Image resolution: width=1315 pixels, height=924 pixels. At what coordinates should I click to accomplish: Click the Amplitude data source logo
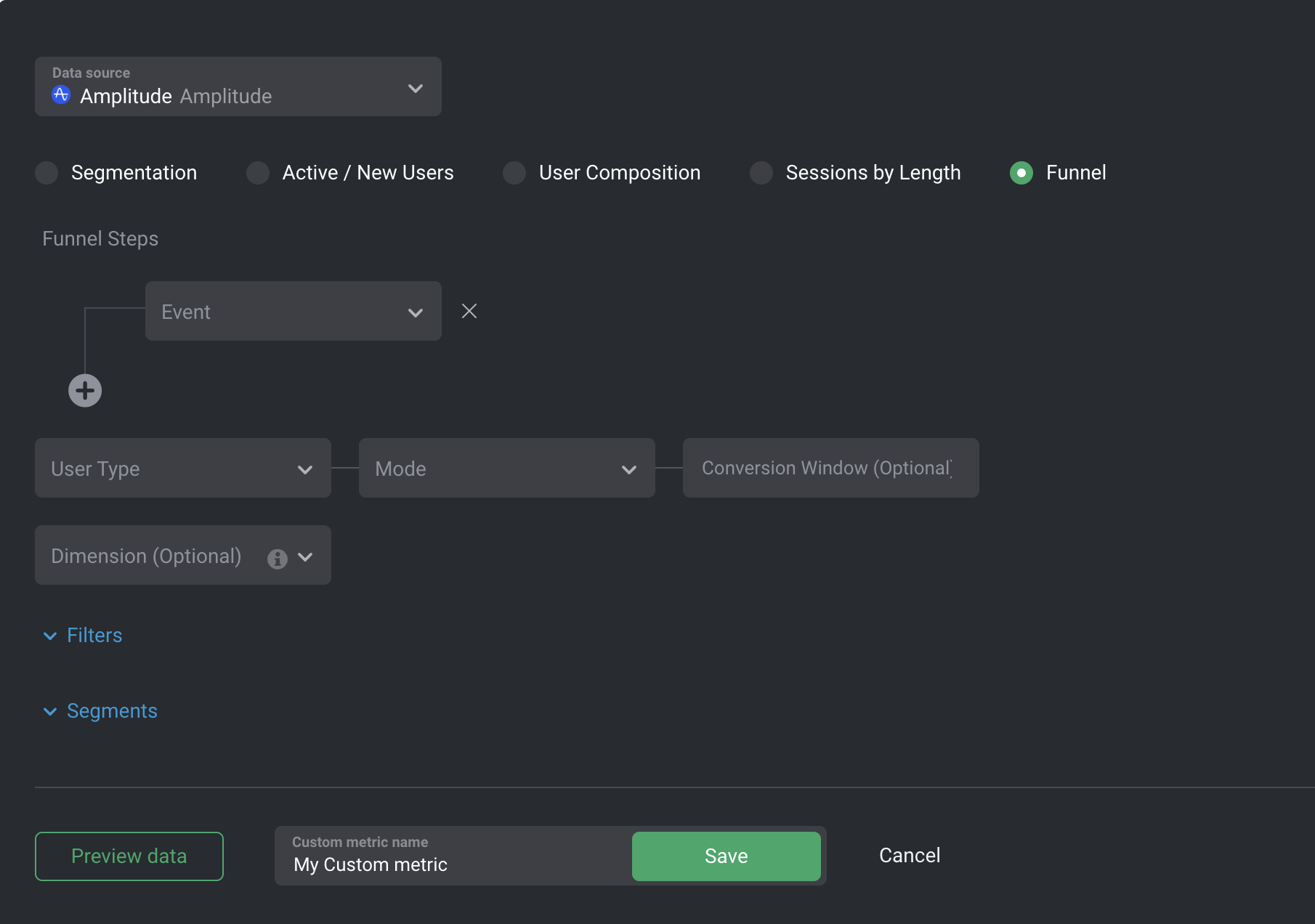click(61, 94)
